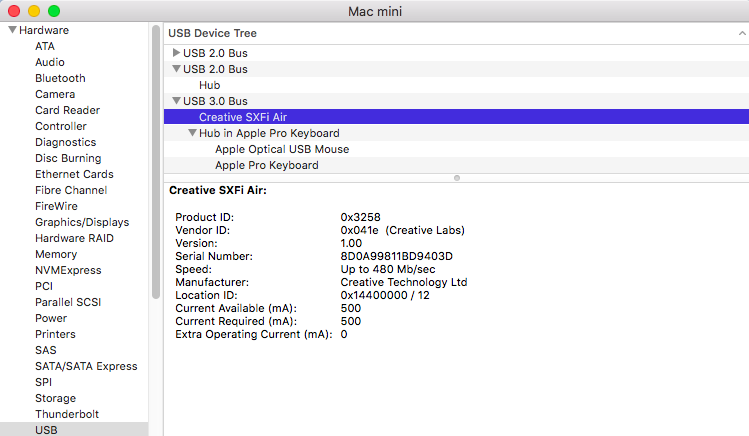This screenshot has width=749, height=436.
Task: View the Memory hardware section
Action: click(x=56, y=254)
